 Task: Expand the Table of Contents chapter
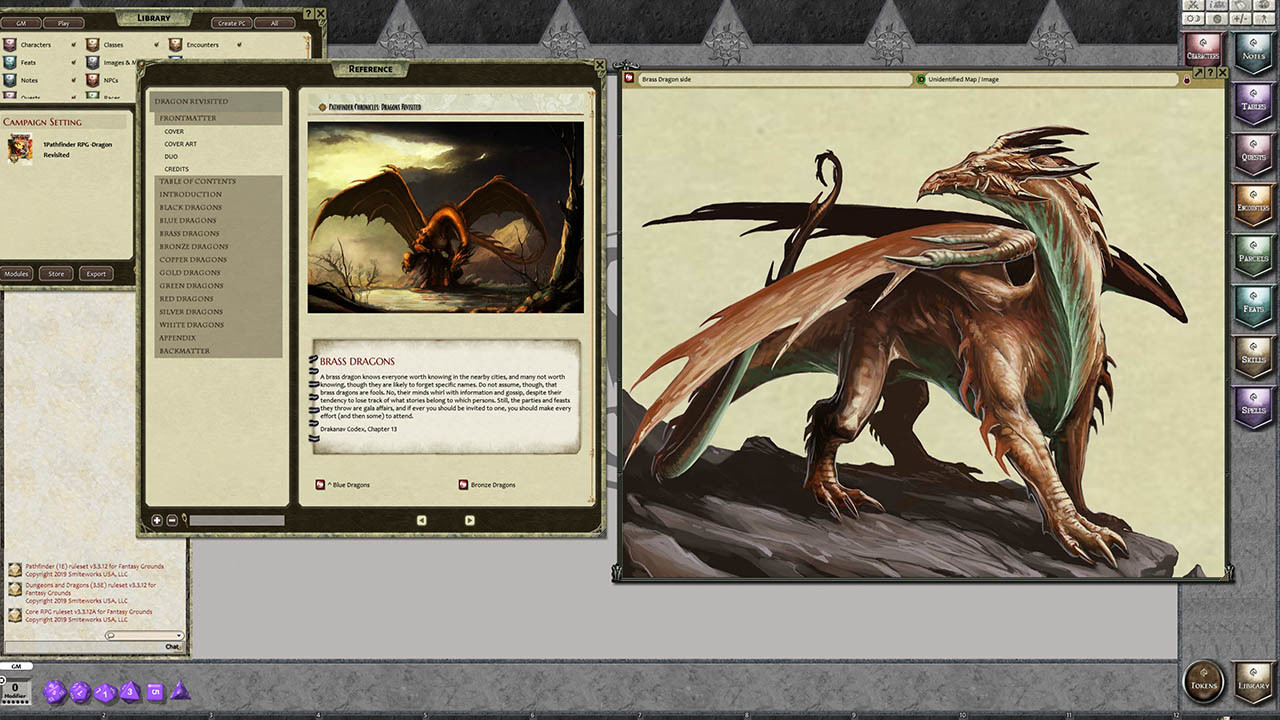[x=218, y=181]
